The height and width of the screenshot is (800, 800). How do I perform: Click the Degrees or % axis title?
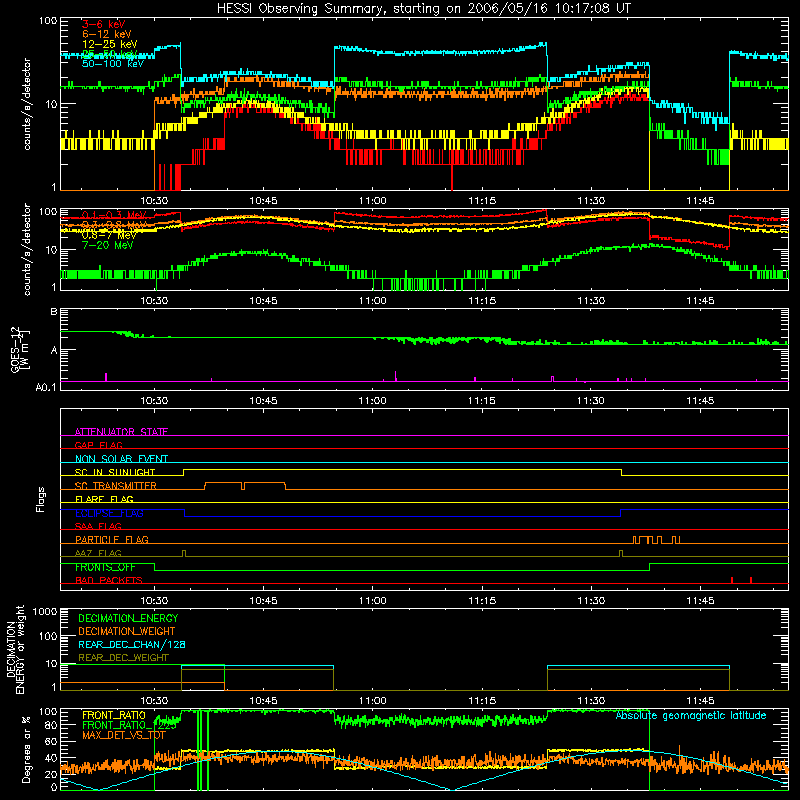(26, 749)
